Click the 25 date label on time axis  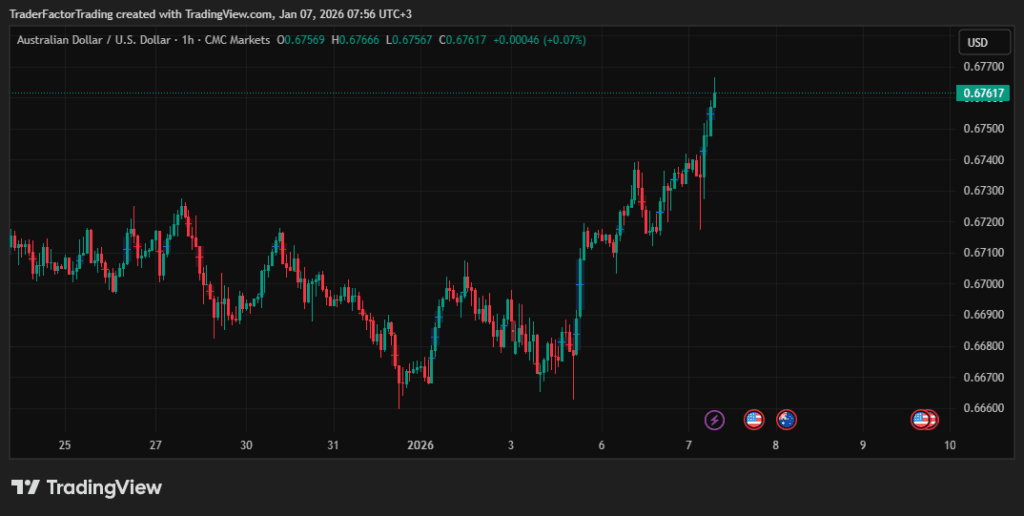click(x=64, y=445)
